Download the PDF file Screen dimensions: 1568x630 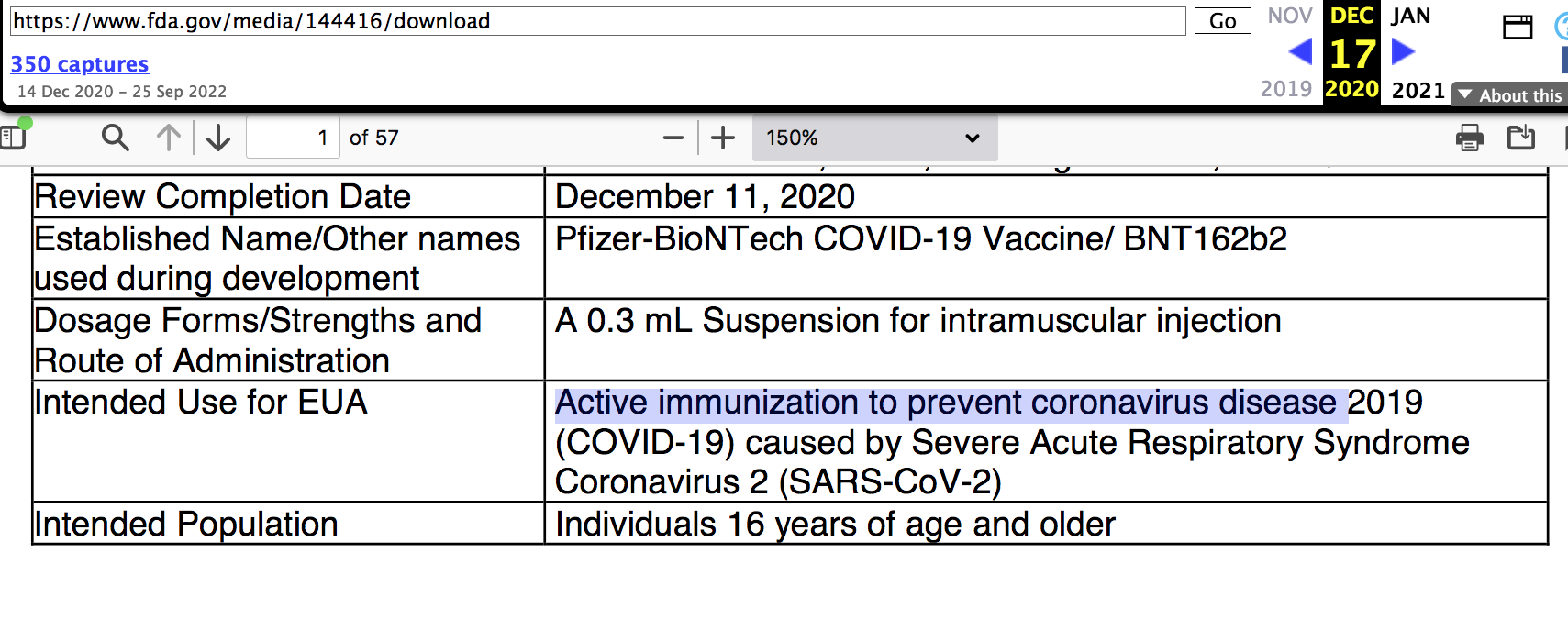coord(1520,138)
